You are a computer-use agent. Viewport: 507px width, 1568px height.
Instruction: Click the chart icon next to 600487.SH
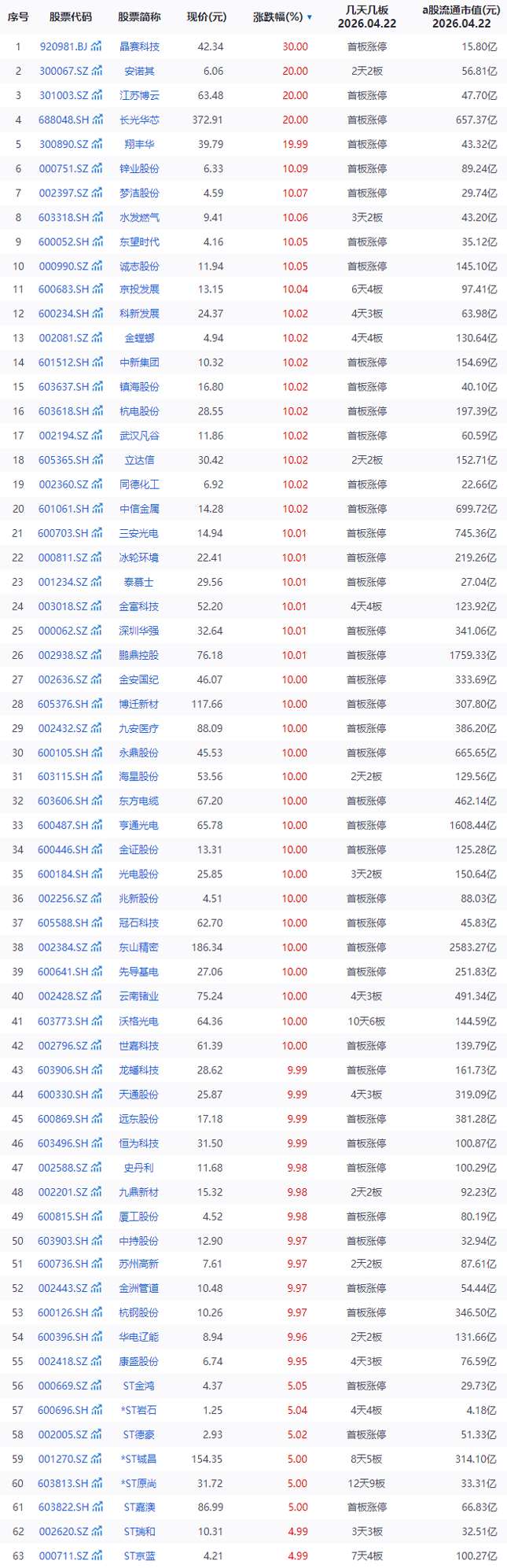[97, 826]
